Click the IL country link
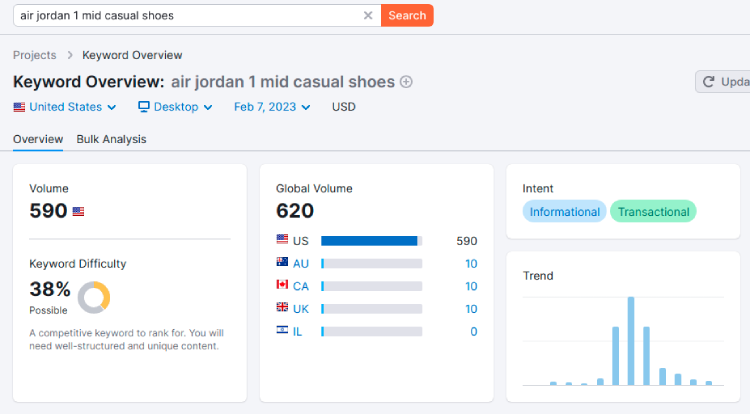Image resolution: width=750 pixels, height=414 pixels. (x=298, y=331)
